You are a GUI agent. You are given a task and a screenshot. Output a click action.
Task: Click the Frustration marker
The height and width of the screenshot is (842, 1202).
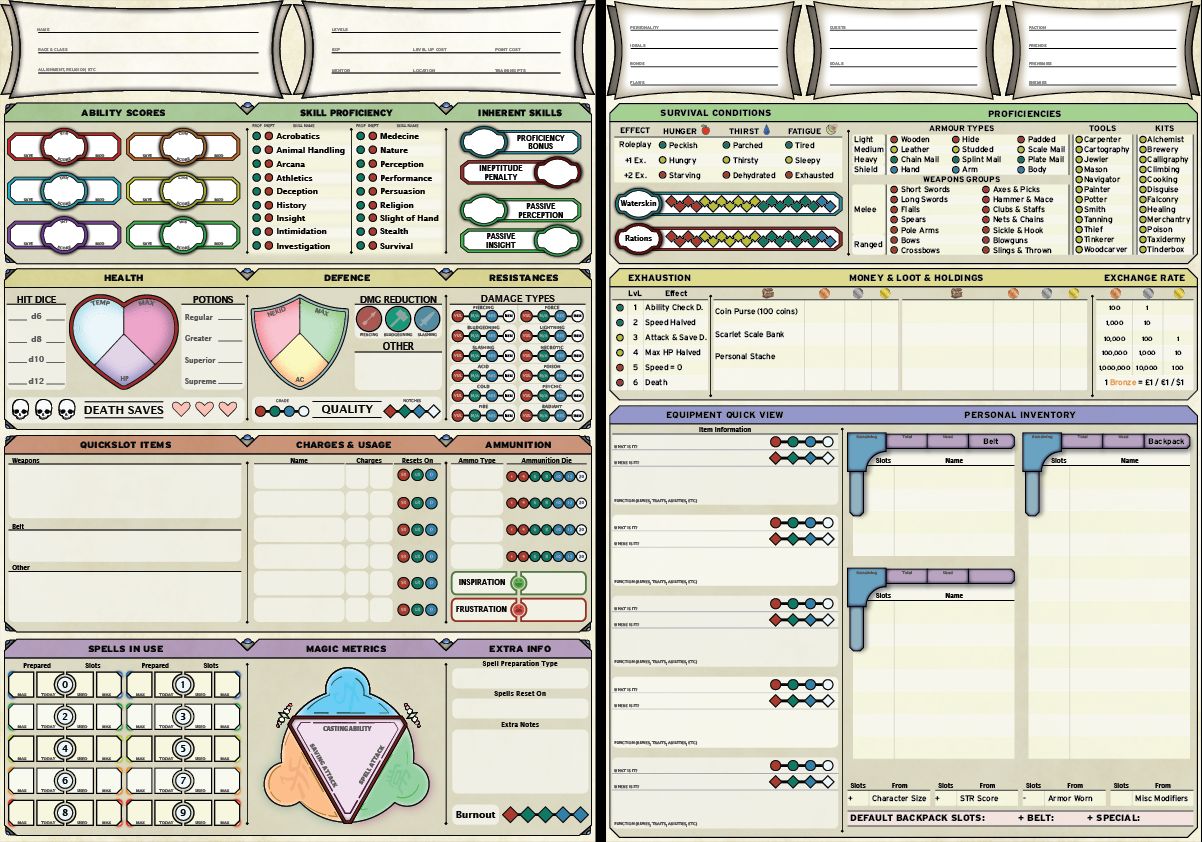point(519,609)
